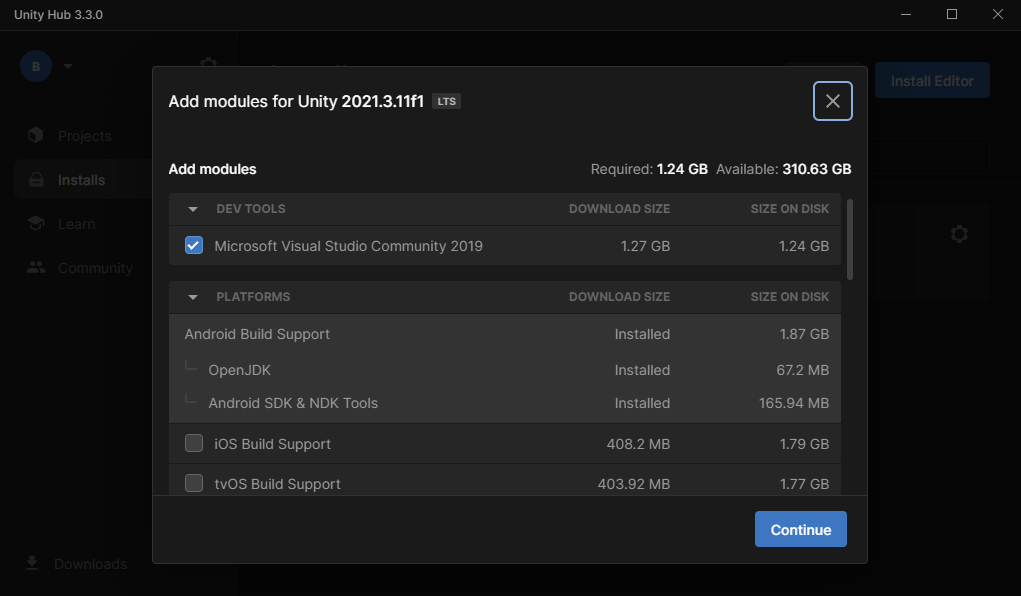Click the Android Build Support row
Viewport: 1021px width, 596px height.
pos(505,333)
